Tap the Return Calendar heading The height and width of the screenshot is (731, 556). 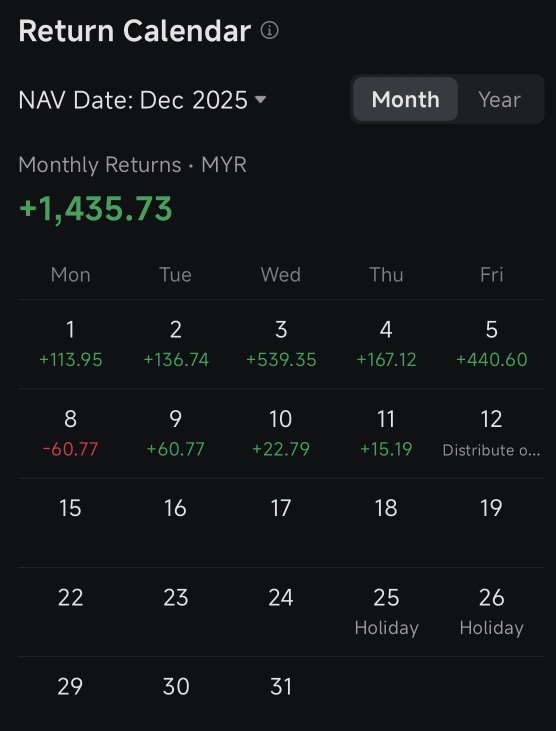[135, 31]
